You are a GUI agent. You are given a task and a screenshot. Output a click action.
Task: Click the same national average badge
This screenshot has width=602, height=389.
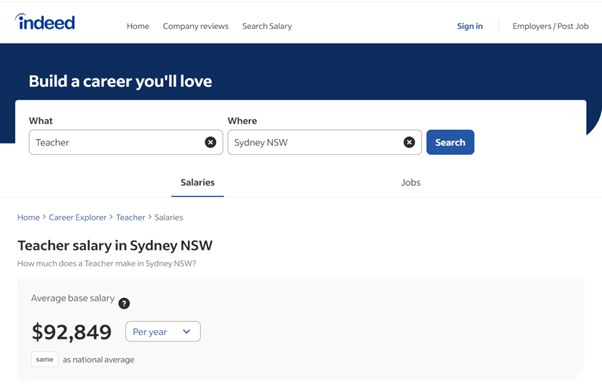tap(45, 359)
